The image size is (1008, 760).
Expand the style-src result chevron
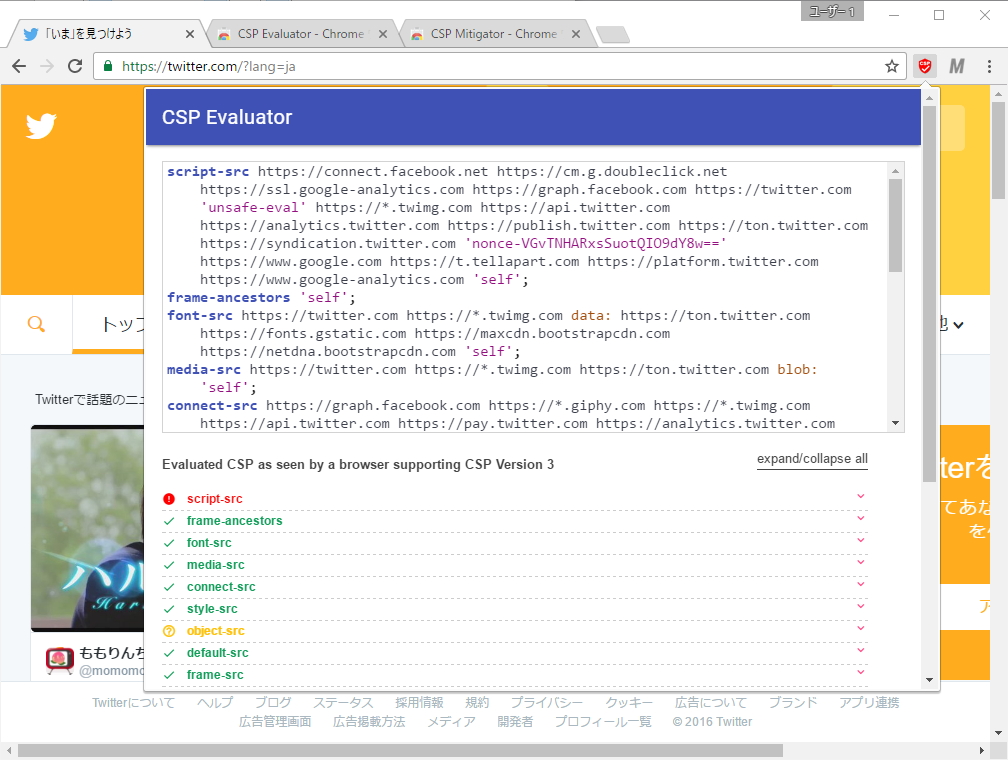click(x=861, y=606)
